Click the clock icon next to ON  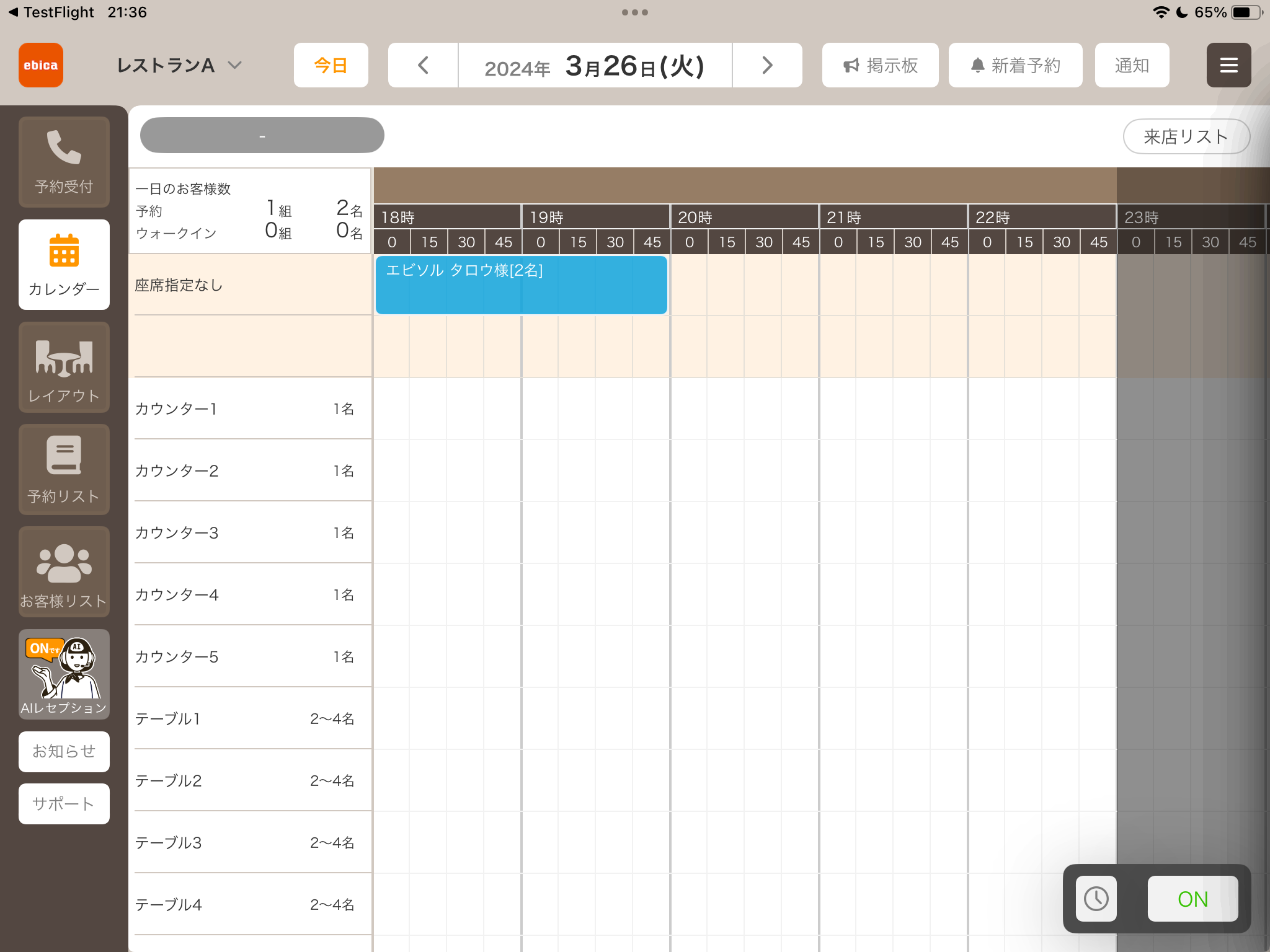(x=1096, y=899)
